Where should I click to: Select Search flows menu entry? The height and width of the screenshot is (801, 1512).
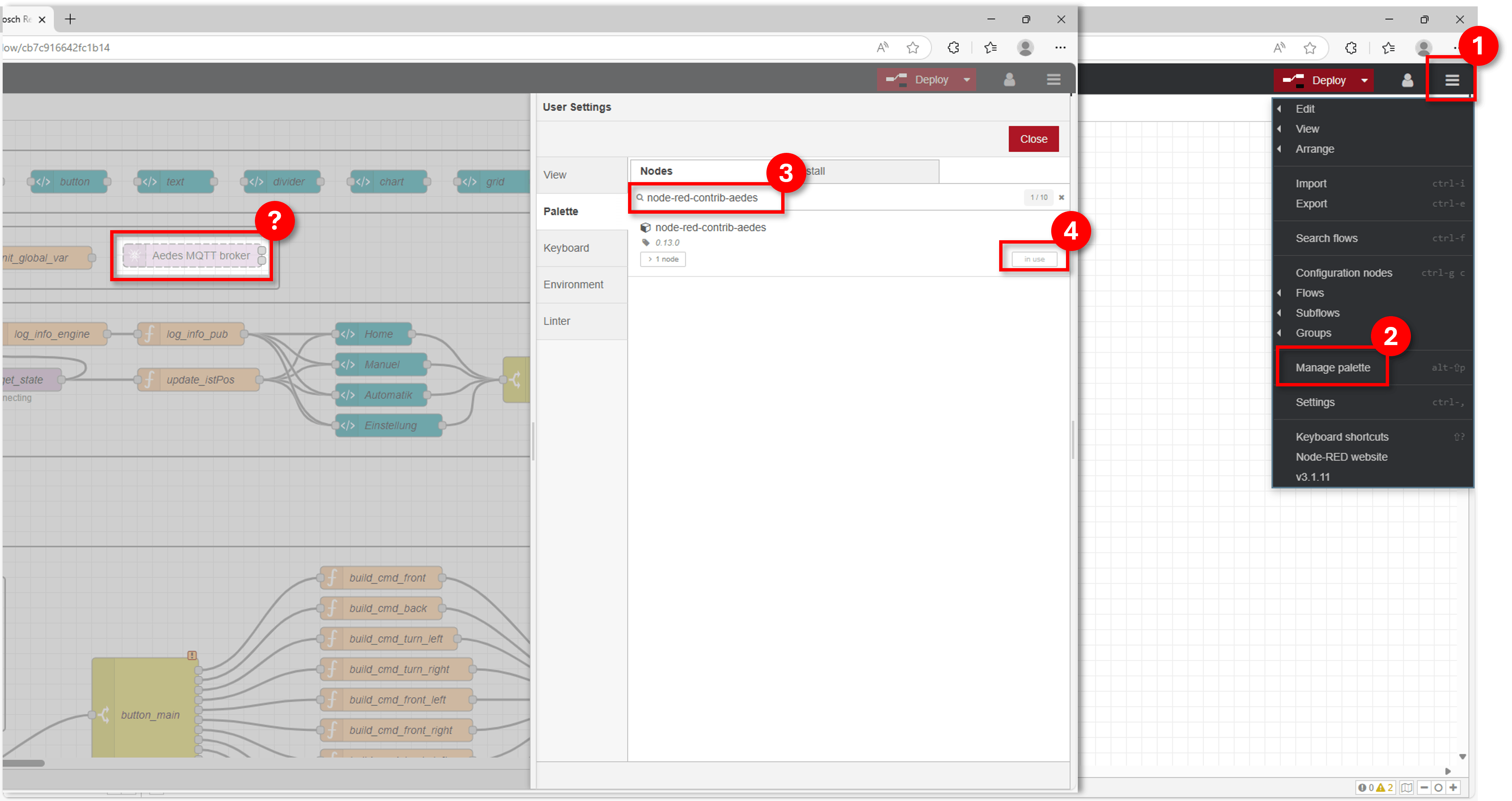(x=1372, y=238)
